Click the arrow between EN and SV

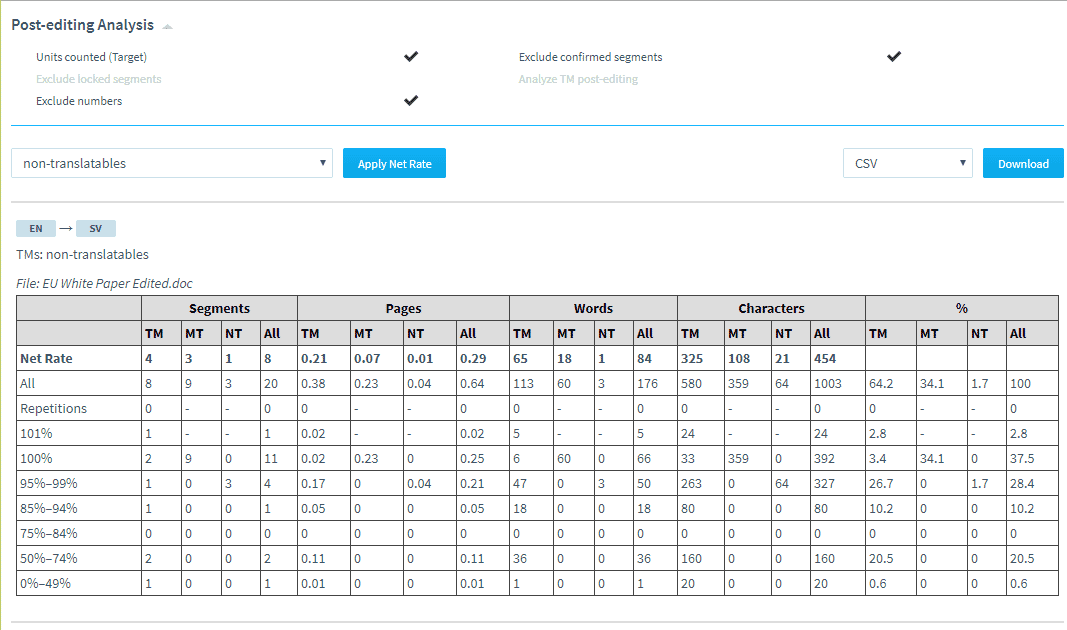66,229
